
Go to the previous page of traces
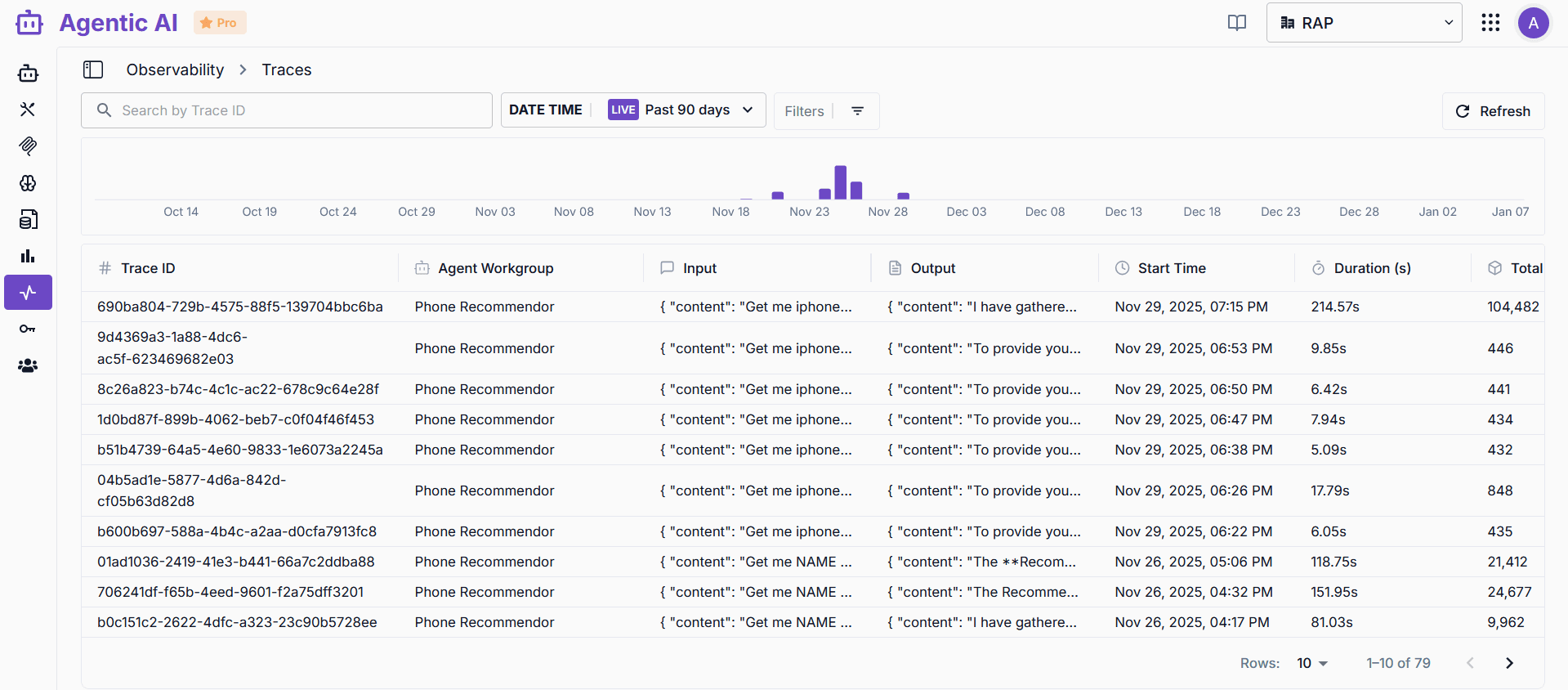click(x=1470, y=663)
